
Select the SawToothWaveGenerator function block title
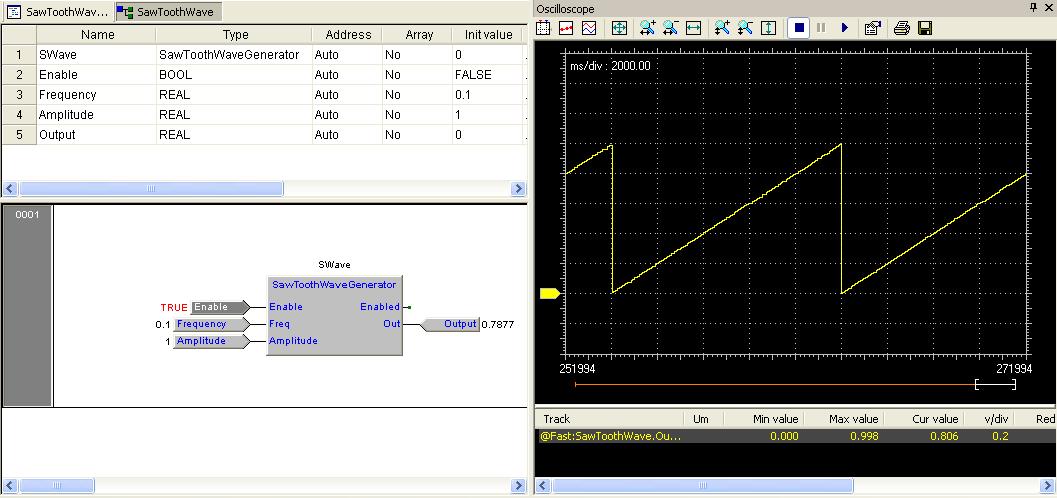click(334, 285)
